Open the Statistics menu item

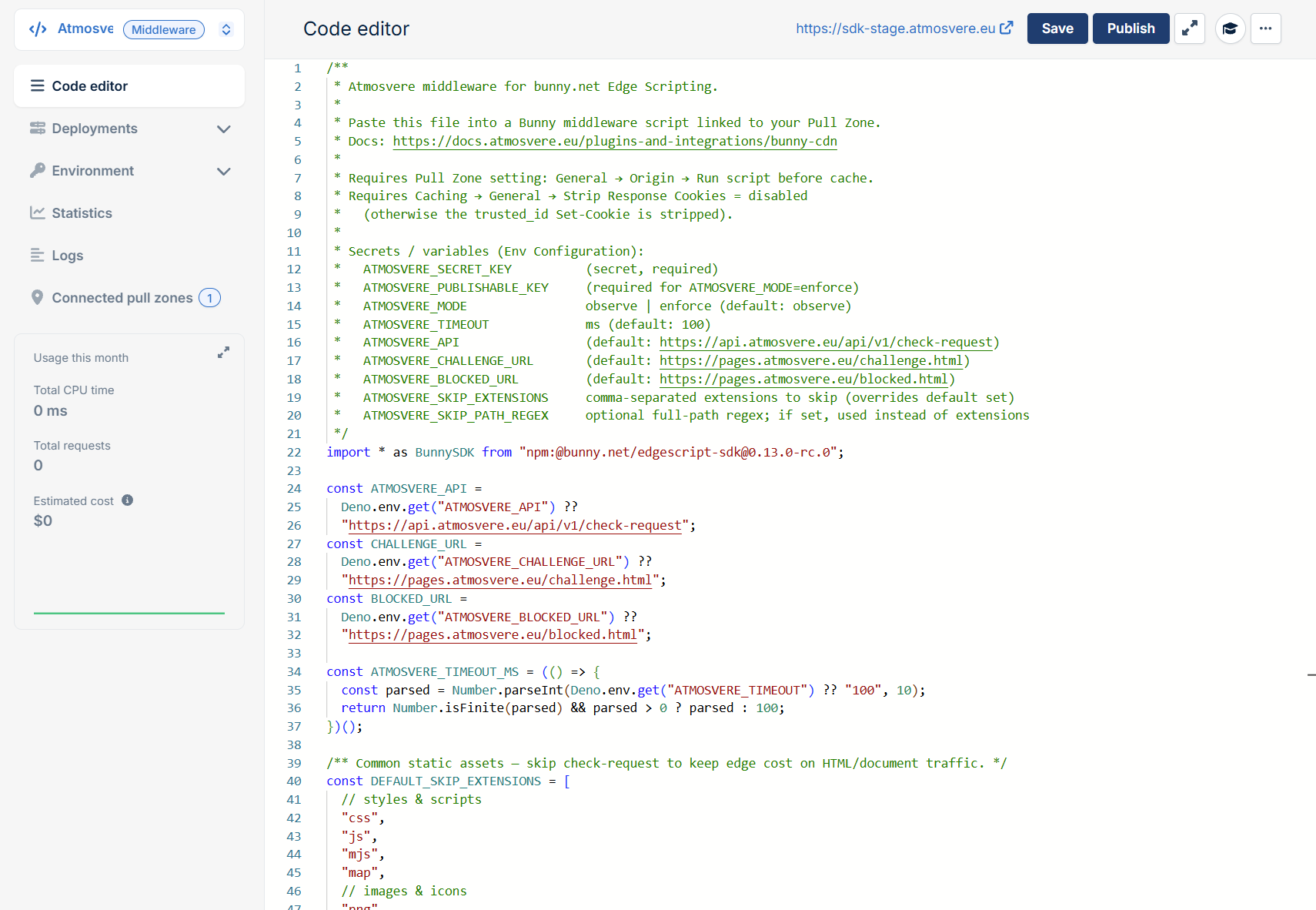coord(129,213)
